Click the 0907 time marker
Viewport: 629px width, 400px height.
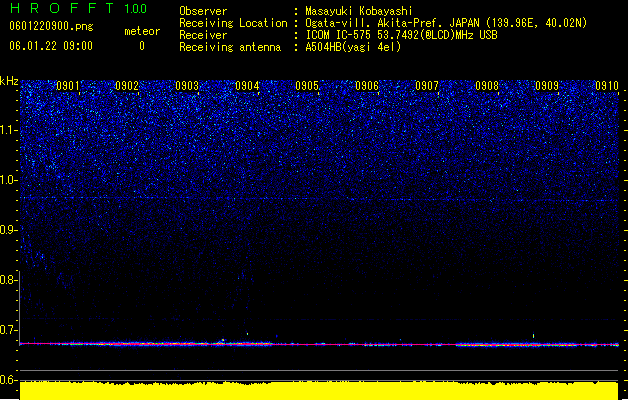427,86
